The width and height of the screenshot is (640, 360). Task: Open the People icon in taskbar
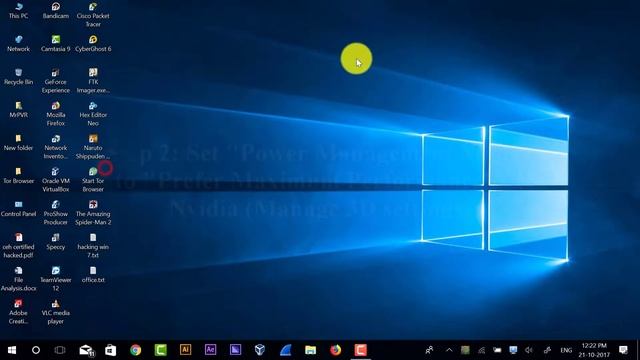(429, 350)
